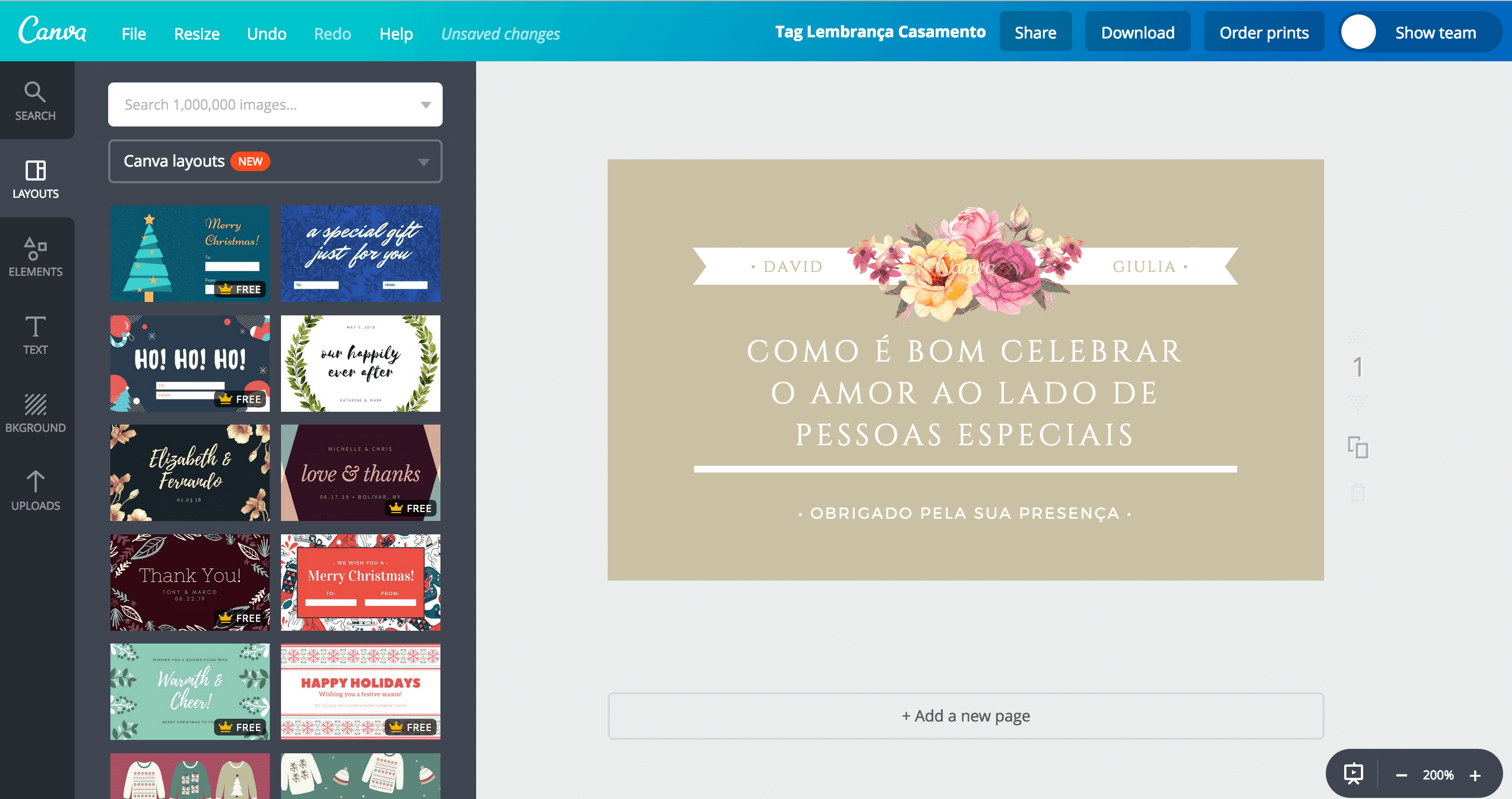Select the Warmth & Cheer layout
This screenshot has width=1512, height=799.
(190, 691)
